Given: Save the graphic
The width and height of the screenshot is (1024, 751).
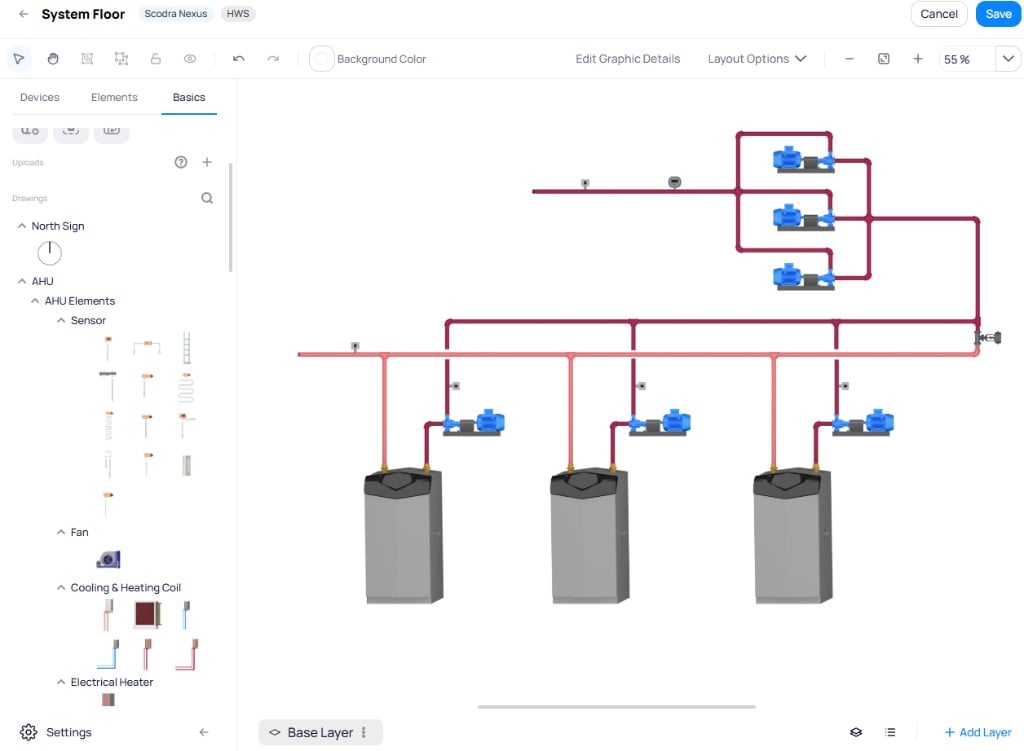Looking at the screenshot, I should point(998,14).
